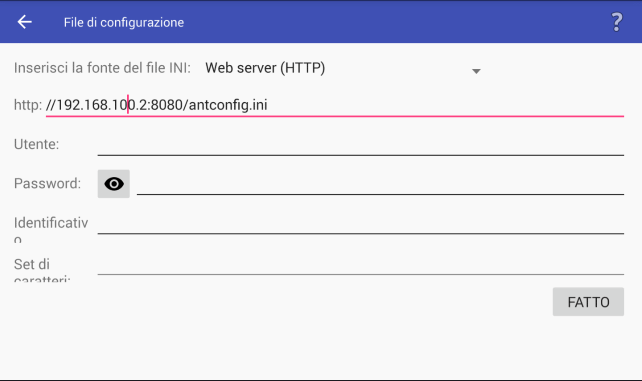Select the Web server (HTTP) combo box
Viewport: 642px width, 381px height.
coord(343,68)
